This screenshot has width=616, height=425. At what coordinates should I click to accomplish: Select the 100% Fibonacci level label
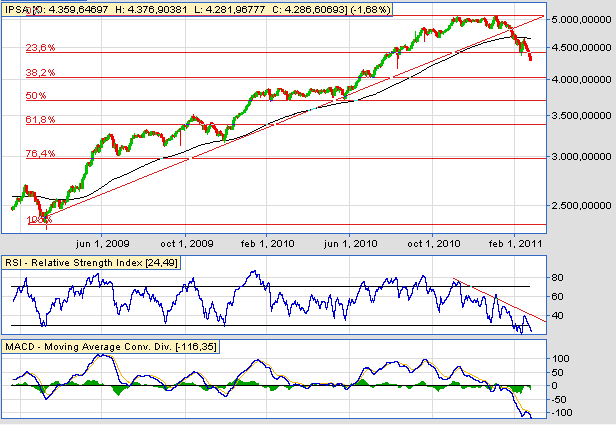[39, 220]
